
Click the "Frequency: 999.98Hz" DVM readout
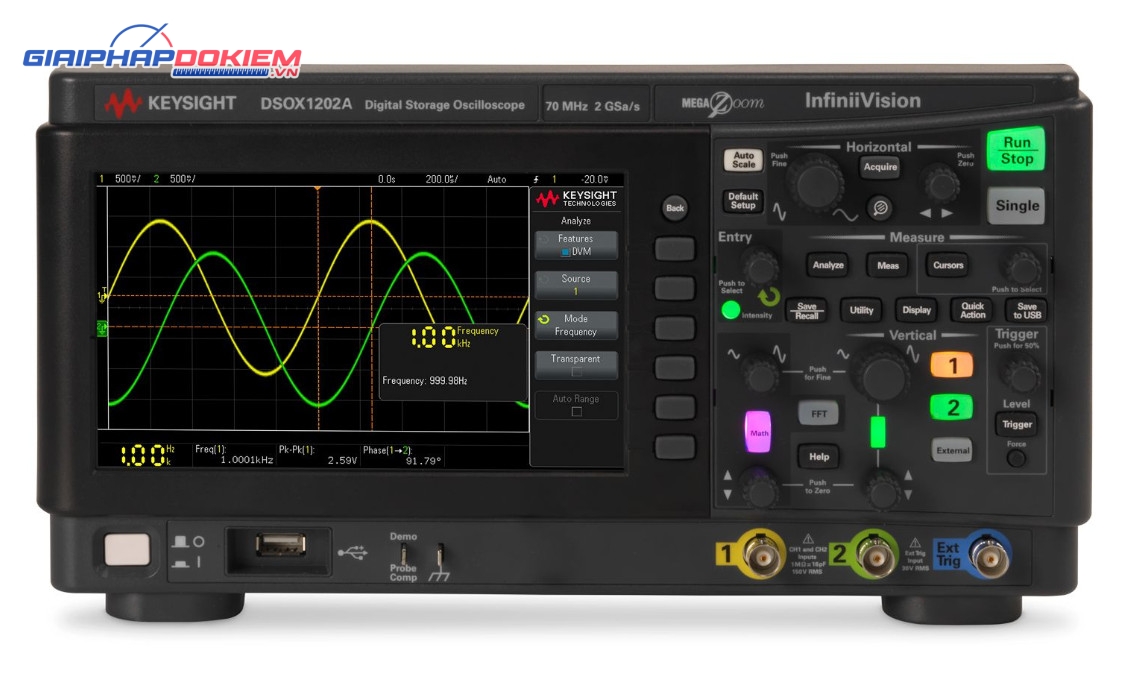pyautogui.click(x=425, y=381)
